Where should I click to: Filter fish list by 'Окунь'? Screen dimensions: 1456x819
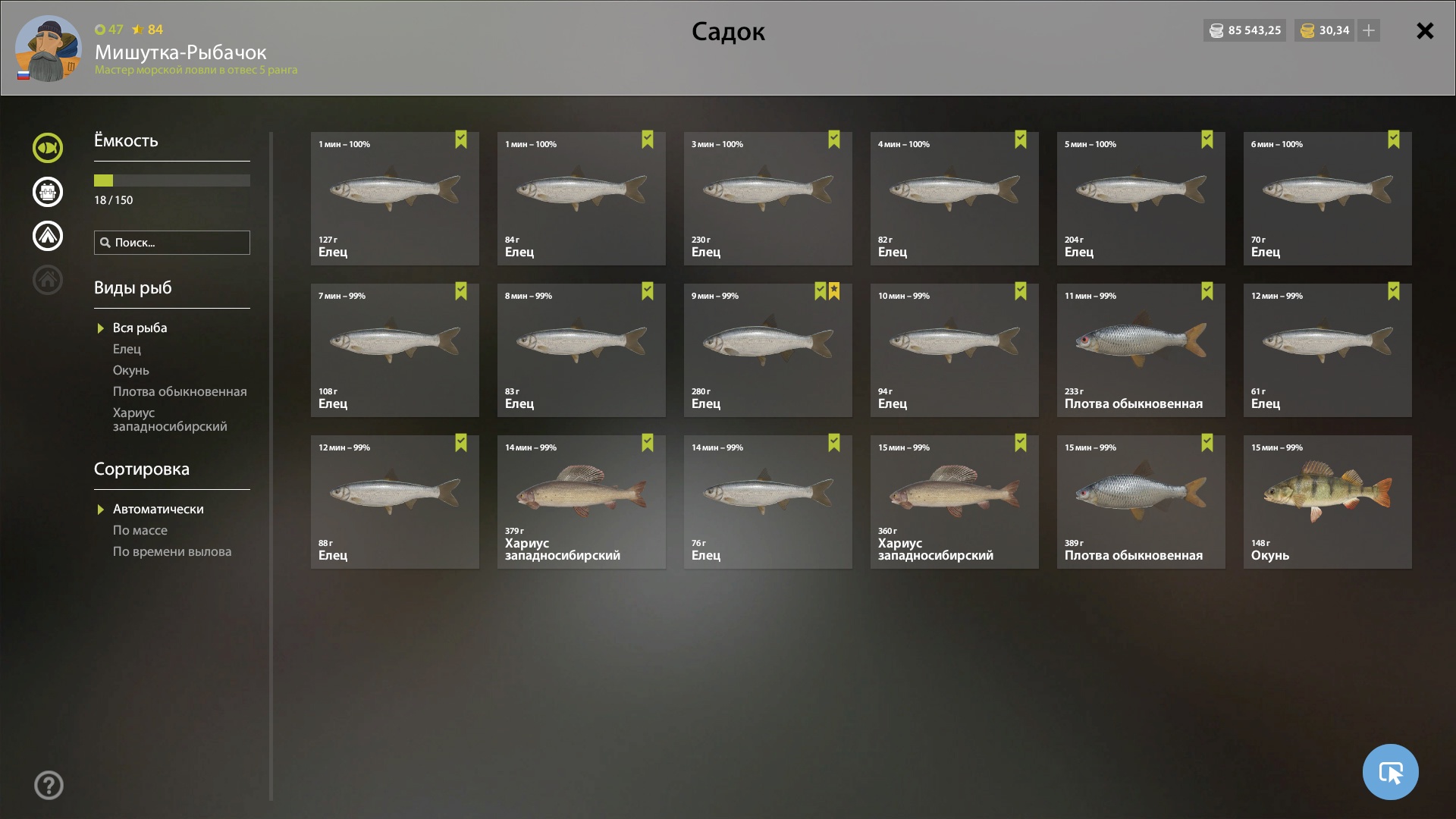pyautogui.click(x=130, y=370)
